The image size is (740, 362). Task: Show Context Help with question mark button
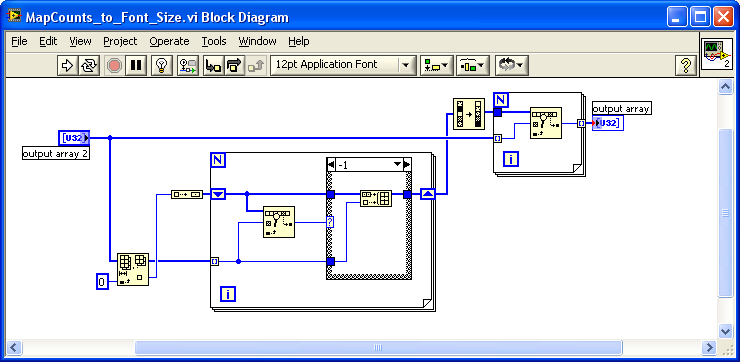click(x=686, y=65)
